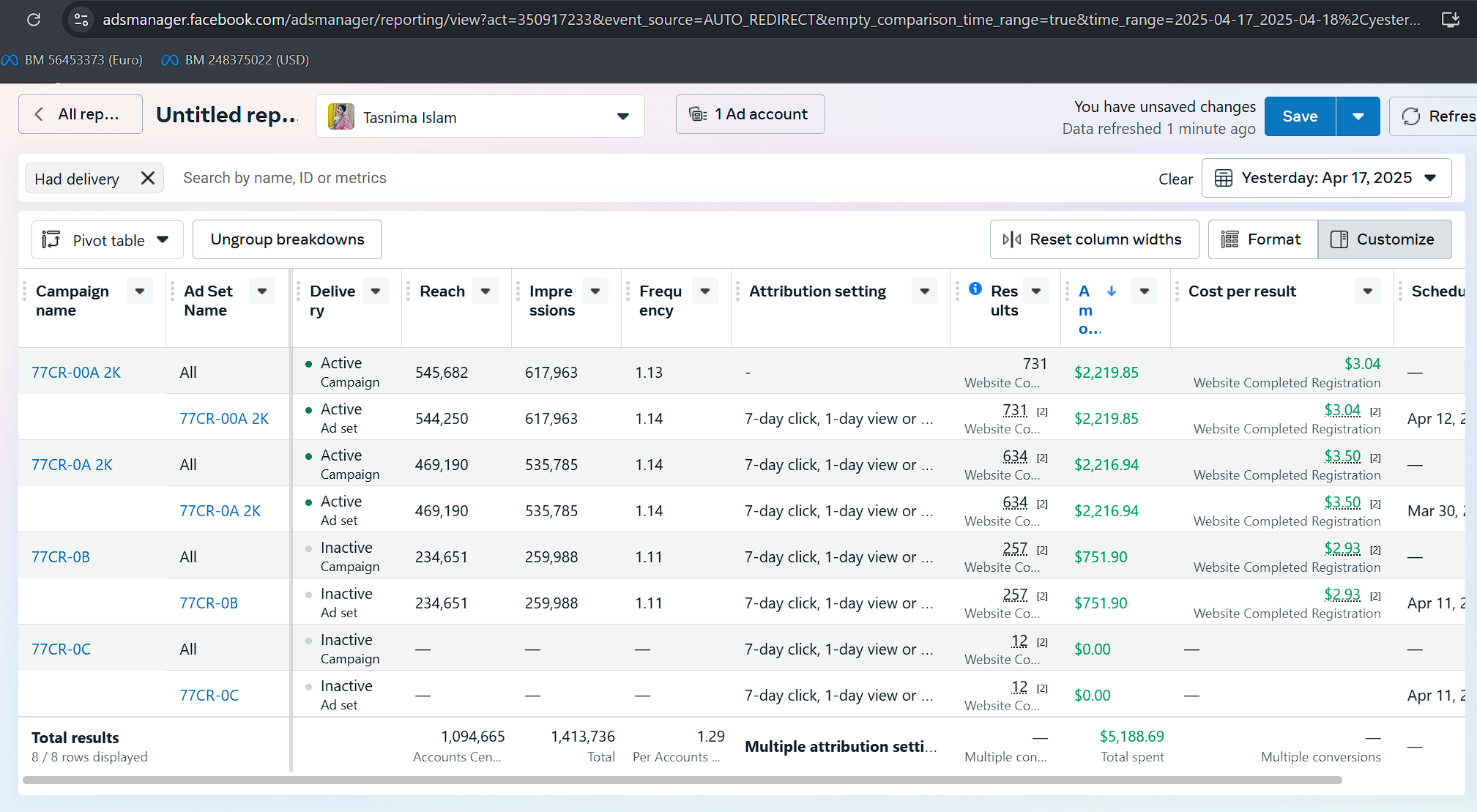This screenshot has width=1477, height=812.
Task: Open the Format options
Action: 1262,239
